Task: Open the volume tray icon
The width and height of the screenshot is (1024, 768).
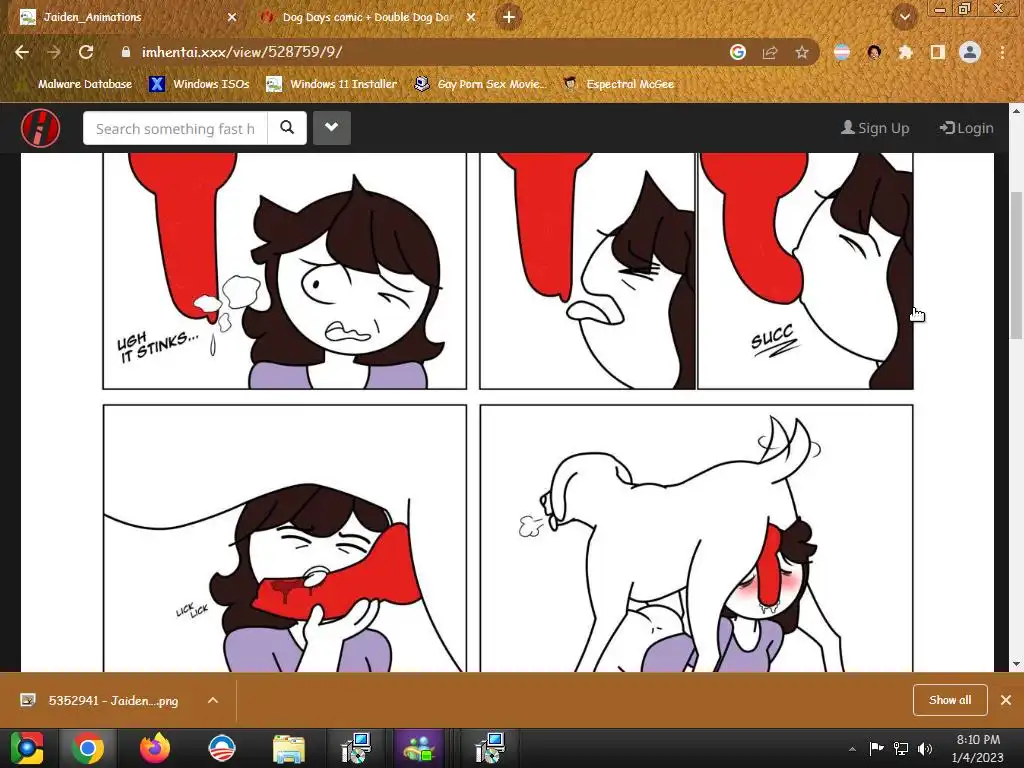Action: pos(925,748)
